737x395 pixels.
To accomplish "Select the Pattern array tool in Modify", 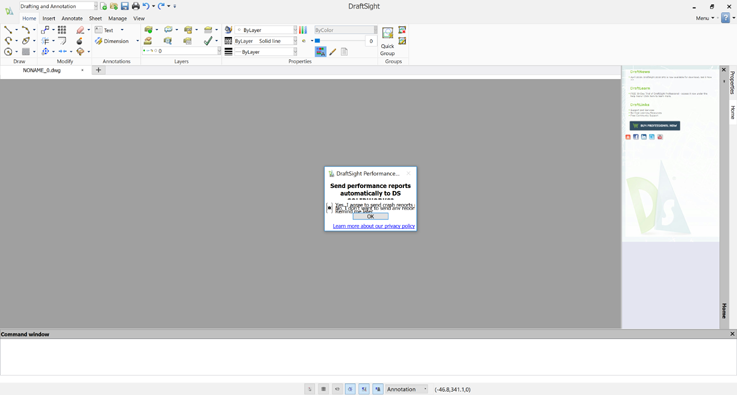I will pyautogui.click(x=62, y=30).
